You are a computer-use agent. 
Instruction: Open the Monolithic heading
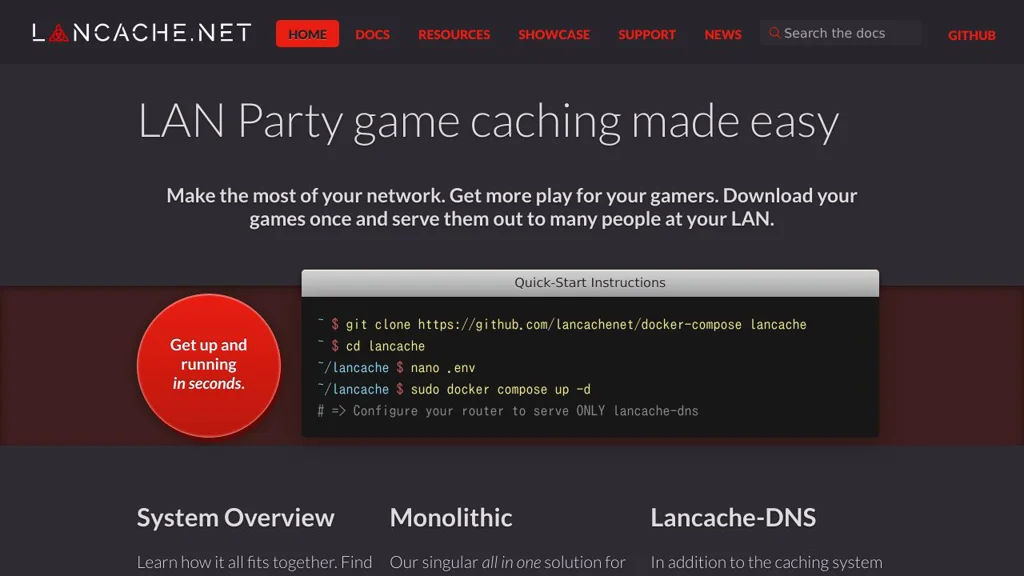(x=451, y=518)
